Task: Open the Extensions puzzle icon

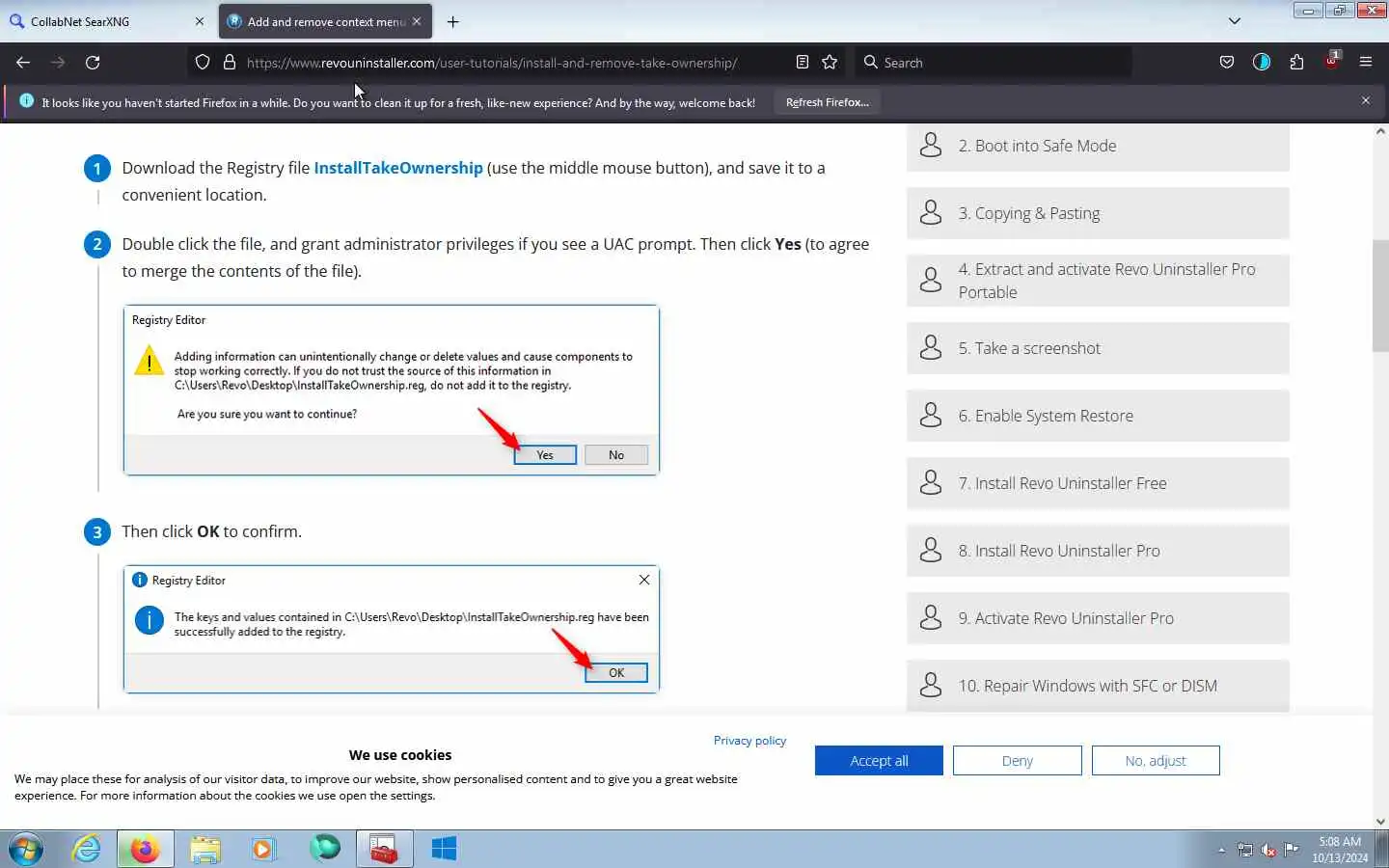Action: coord(1296,63)
